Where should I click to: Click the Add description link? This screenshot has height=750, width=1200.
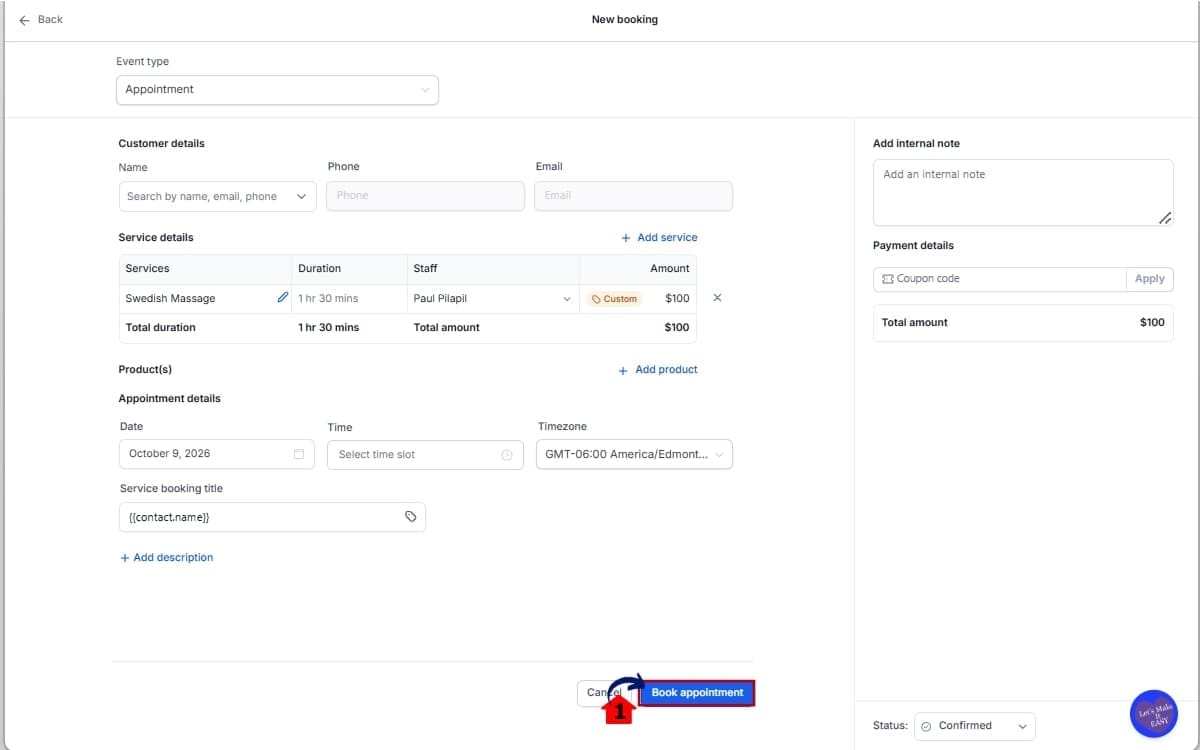(x=167, y=558)
